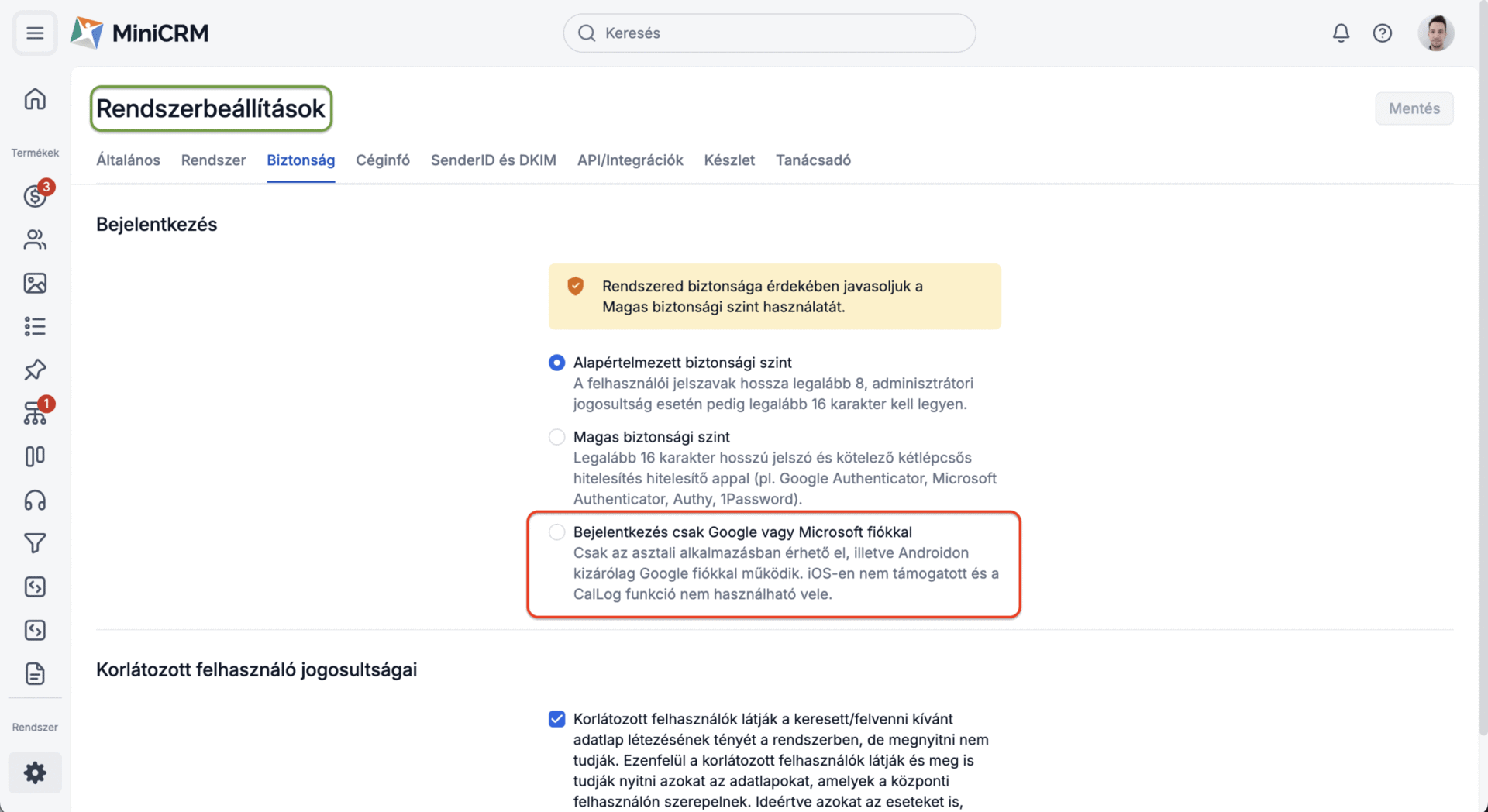Open the funnel filter icon
Screen dimensions: 1488x812
(x=35, y=543)
